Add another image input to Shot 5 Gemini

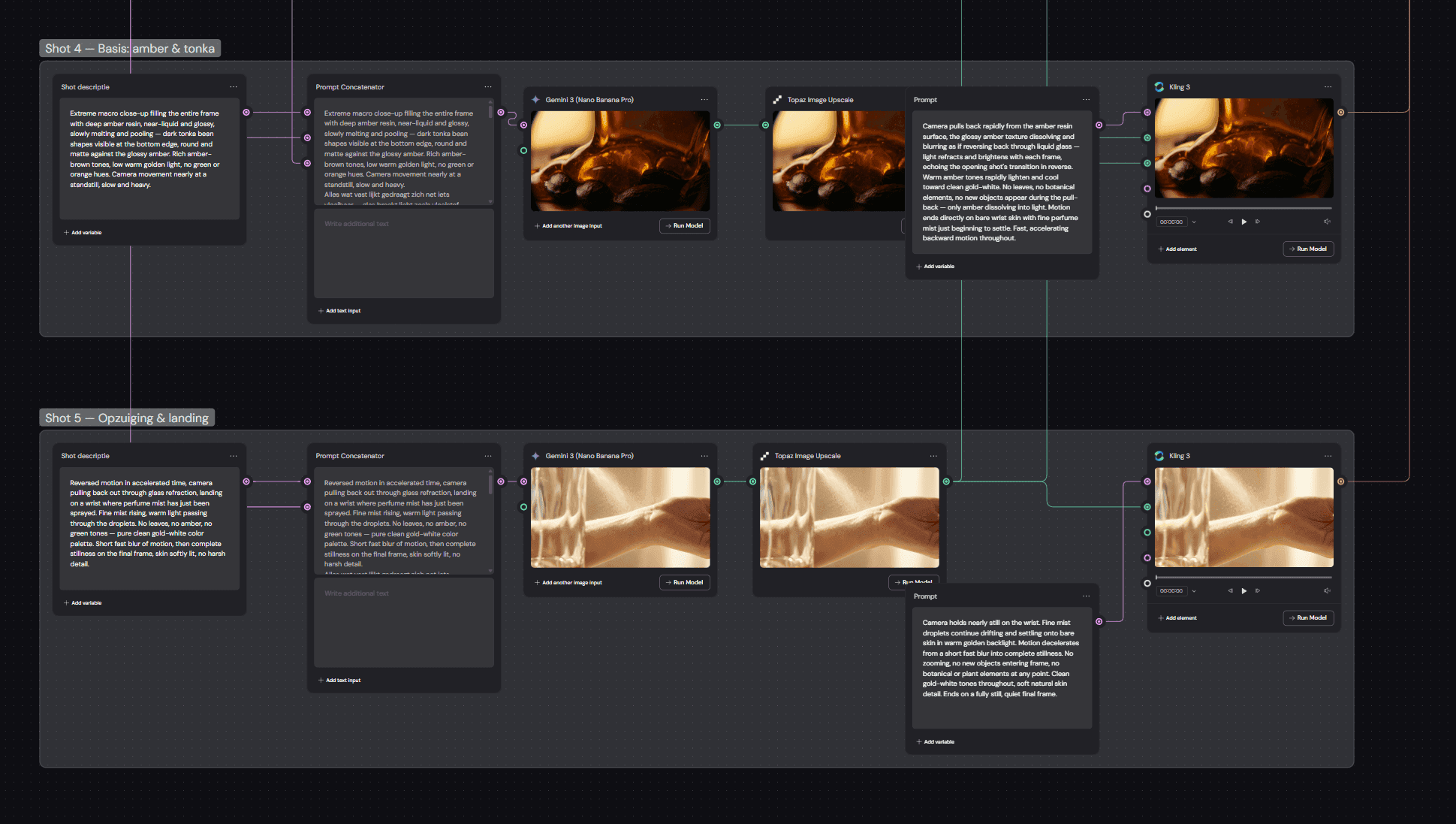click(568, 583)
